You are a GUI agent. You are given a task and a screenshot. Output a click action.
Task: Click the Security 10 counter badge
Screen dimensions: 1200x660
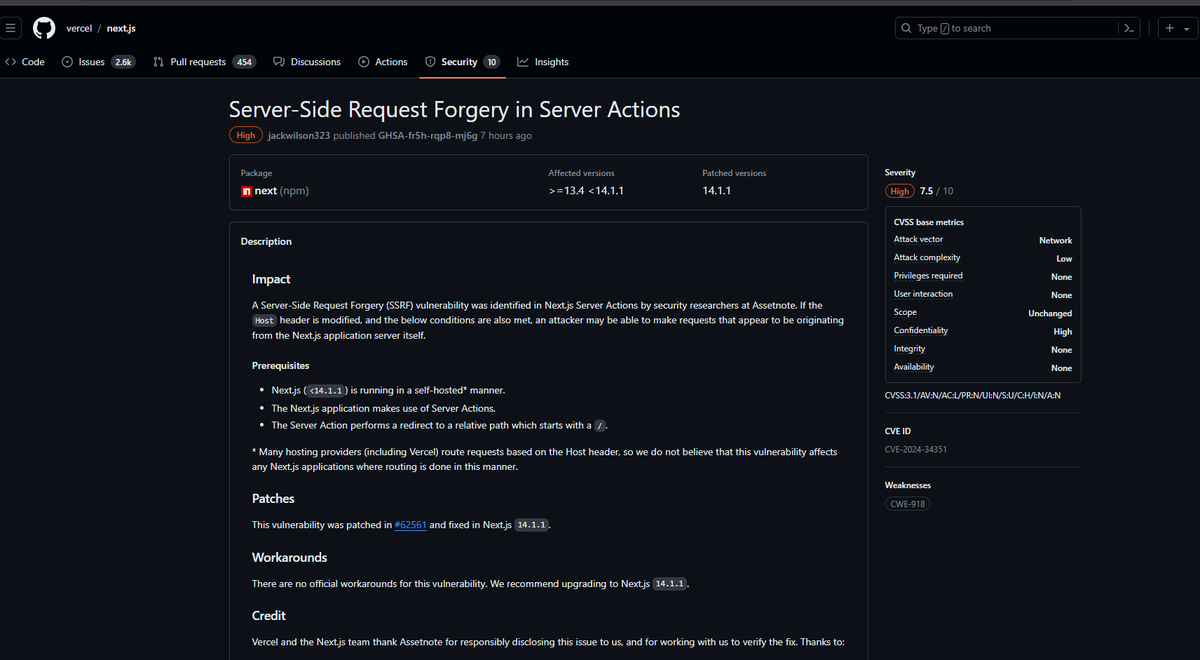click(491, 62)
